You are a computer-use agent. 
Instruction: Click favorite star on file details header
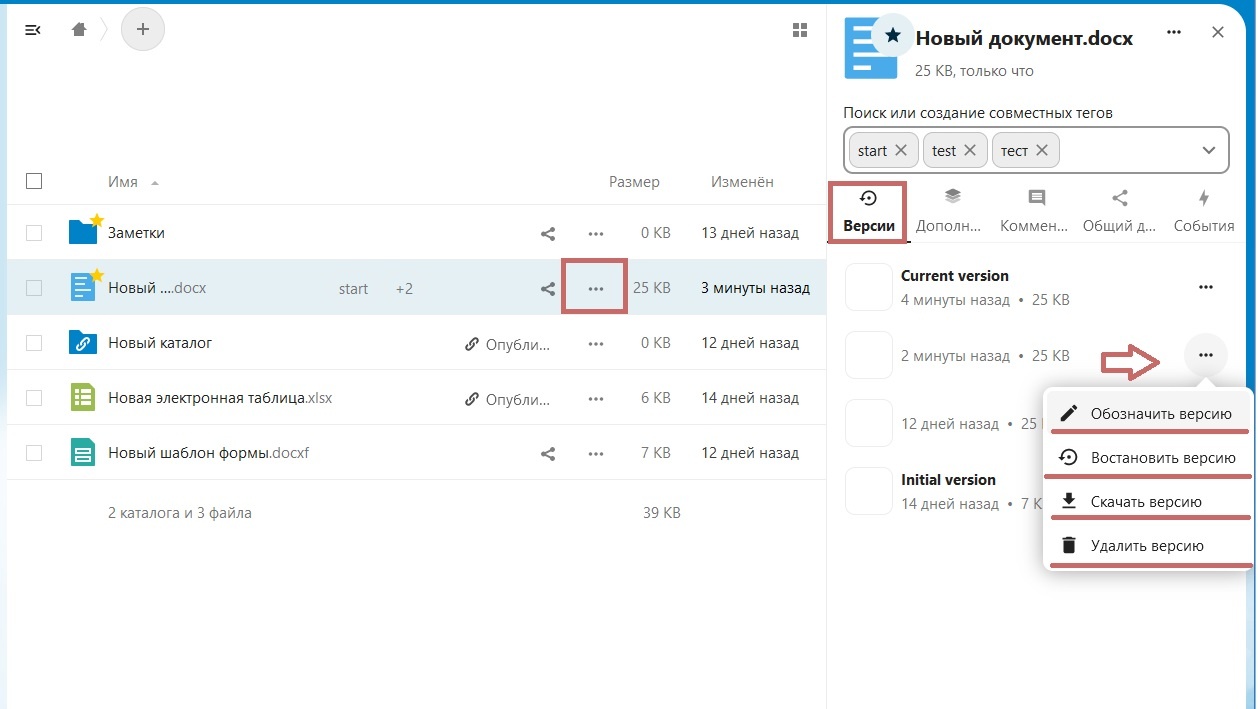893,35
